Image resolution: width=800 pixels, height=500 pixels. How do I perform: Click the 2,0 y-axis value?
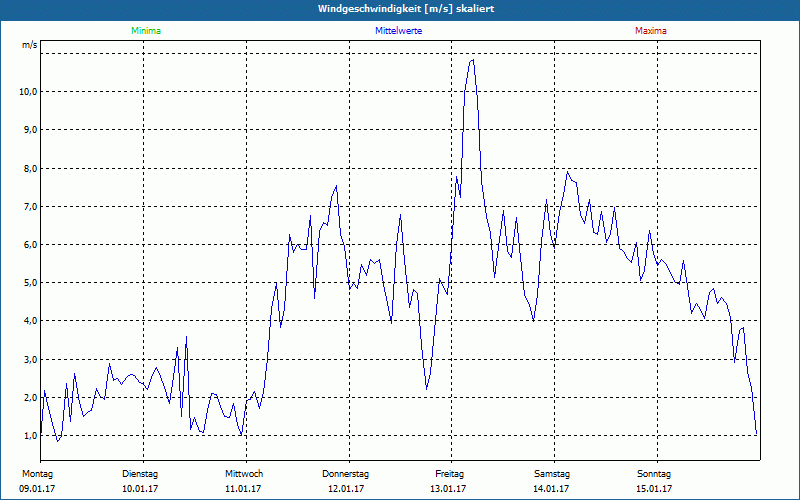[x=30, y=397]
